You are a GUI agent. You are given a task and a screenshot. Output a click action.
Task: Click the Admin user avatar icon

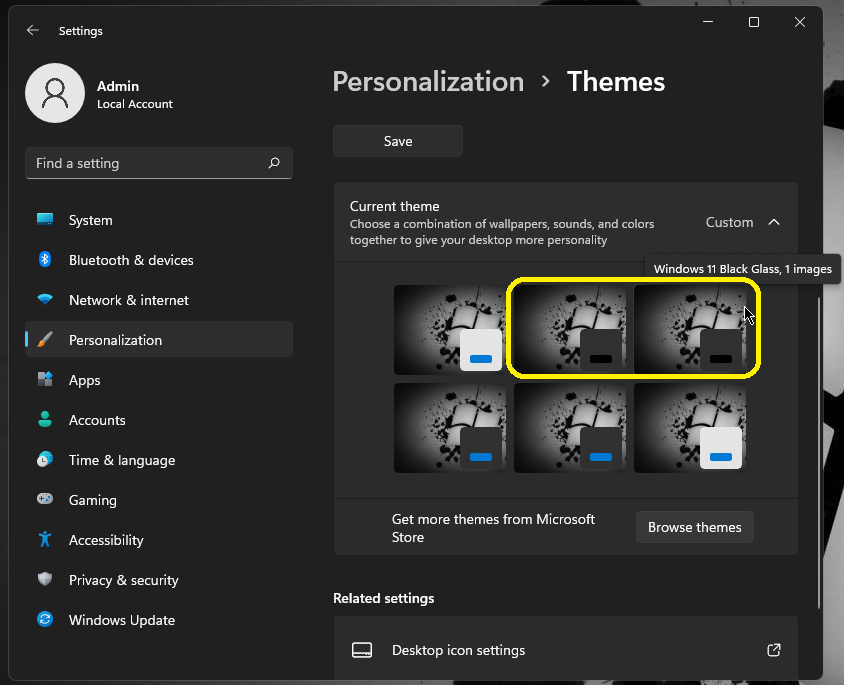(x=55, y=93)
